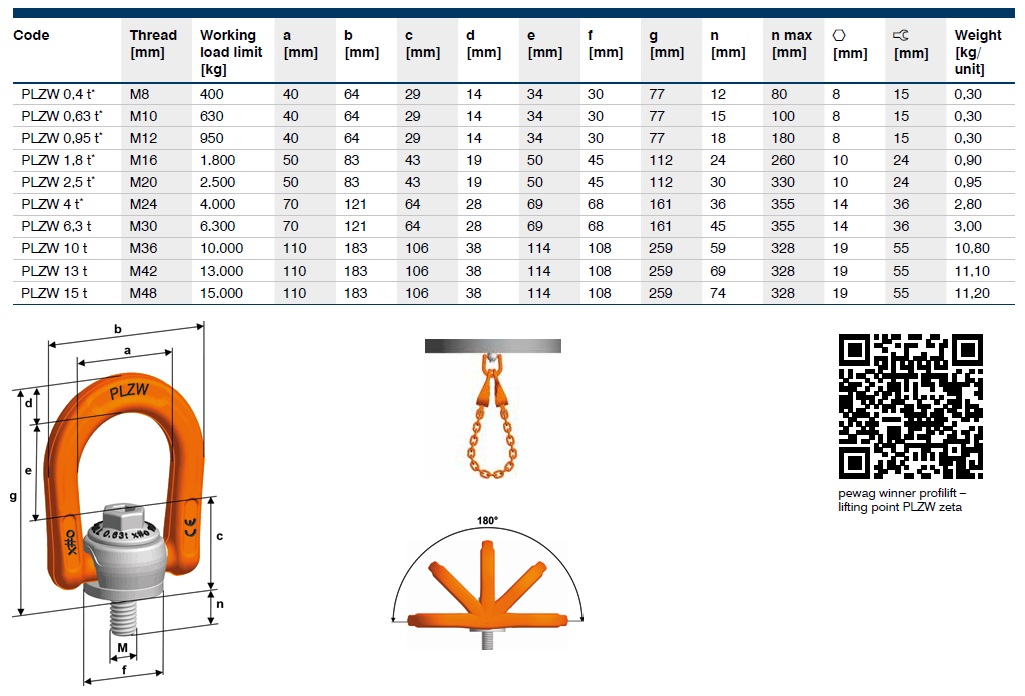Click the n max value '260'
Viewport: 1025px width, 696px height.
point(783,160)
